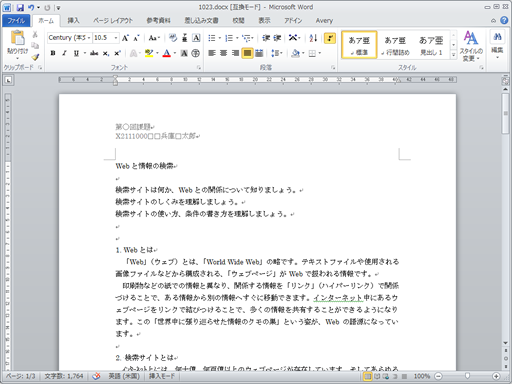512x384 pixels.
Task: Click the zoom slider handle
Action: 467,376
